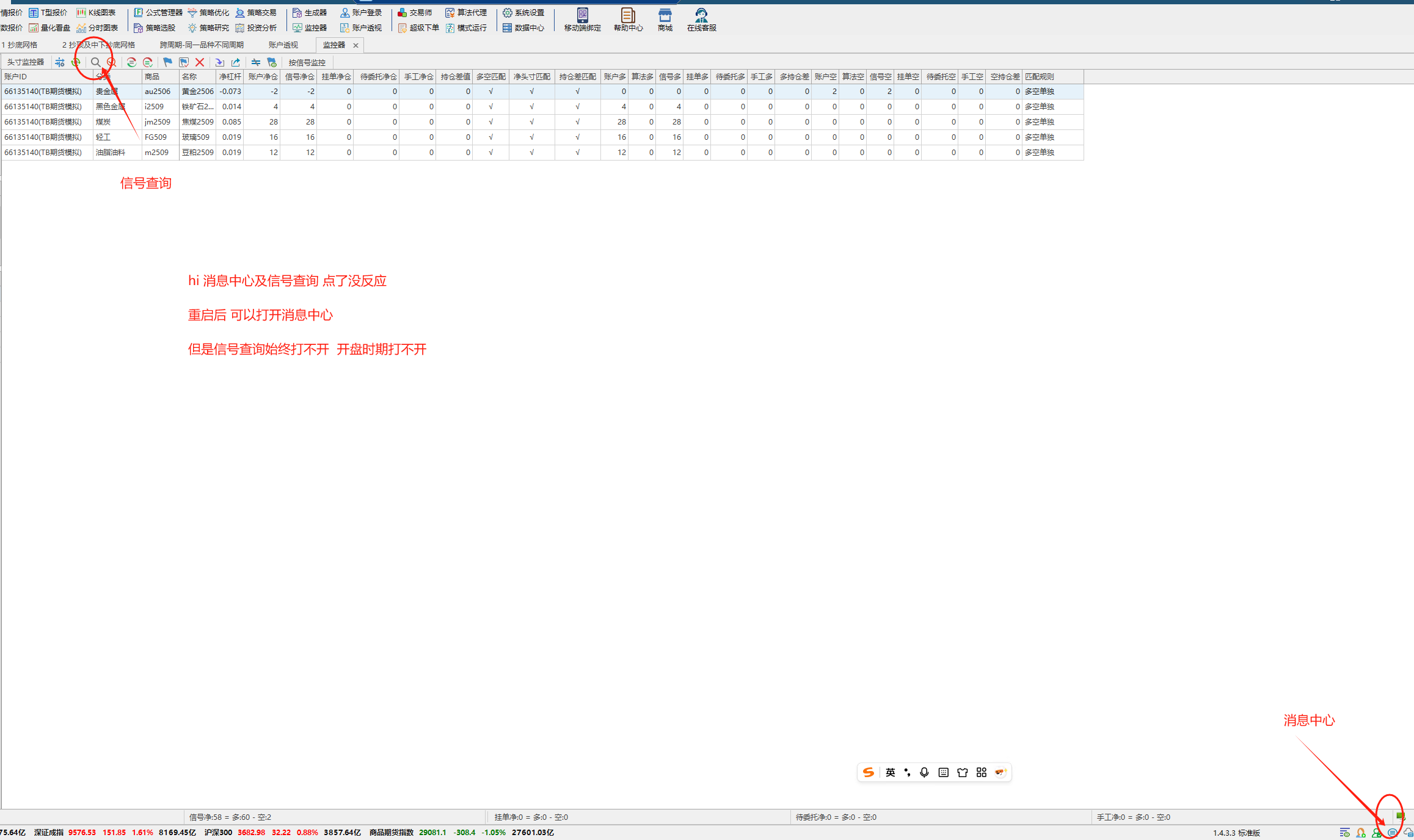Viewport: 1414px width, 840px height.
Task: Click 头寸监控器 label button
Action: (25, 62)
